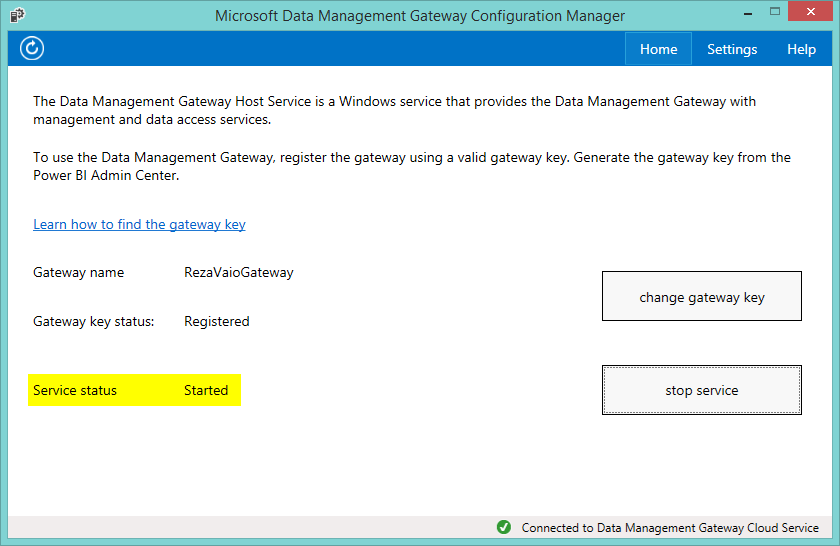Maximize the Configuration Manager window

761,14
